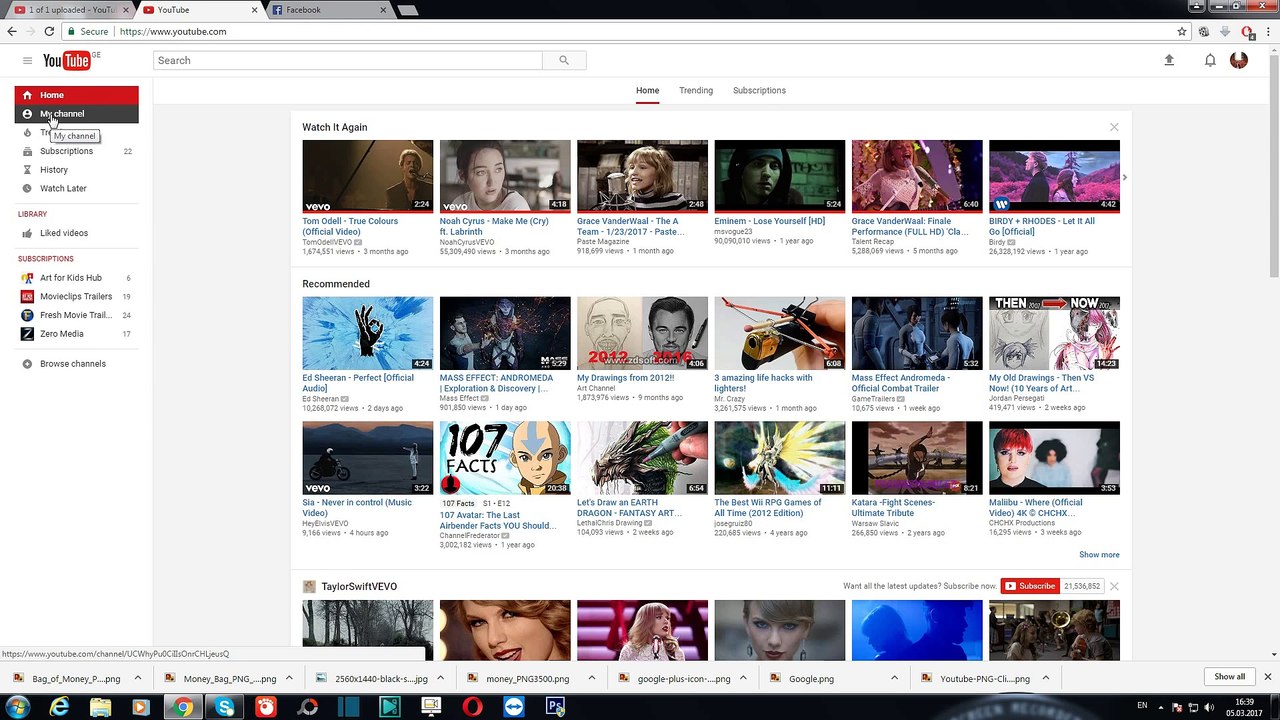Play Noah Cyrus Make Me Cry thumbnail

(505, 176)
